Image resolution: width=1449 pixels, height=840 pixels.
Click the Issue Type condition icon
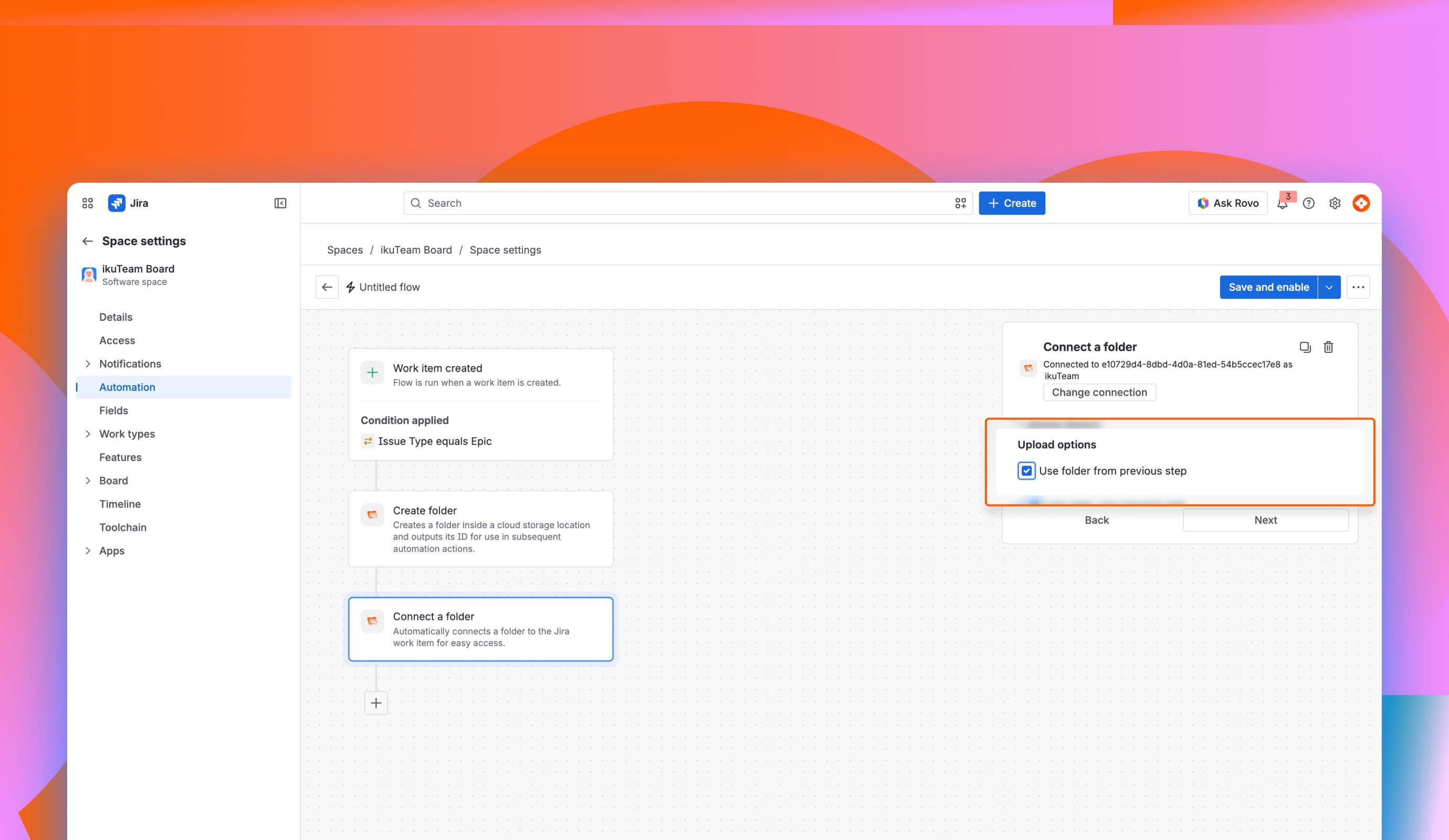(x=367, y=441)
